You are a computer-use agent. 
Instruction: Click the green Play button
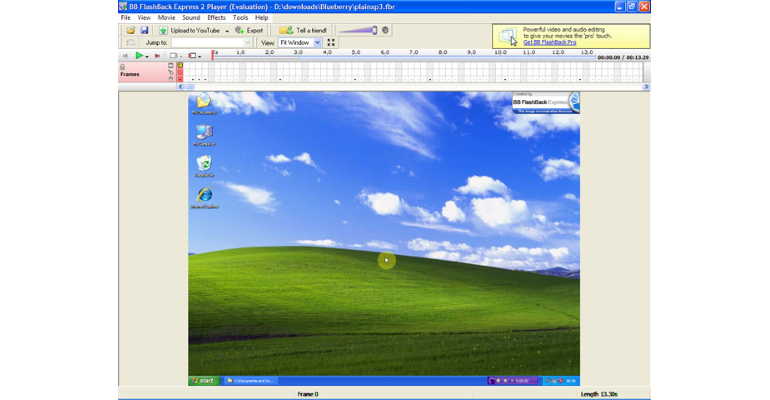click(139, 55)
